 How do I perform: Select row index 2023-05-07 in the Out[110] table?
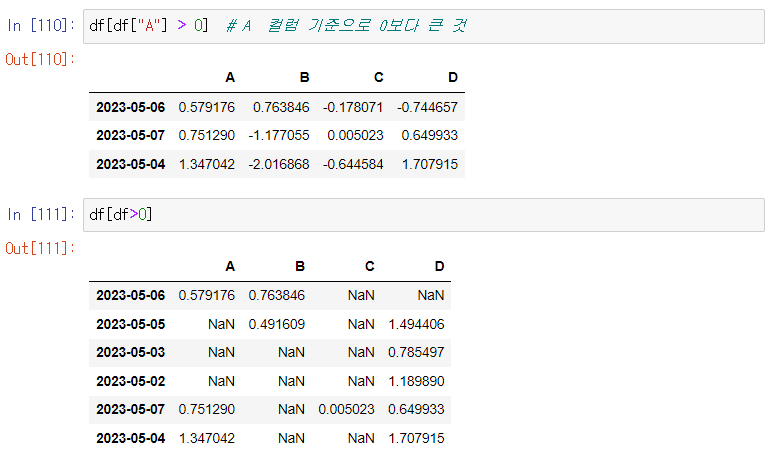pos(130,135)
